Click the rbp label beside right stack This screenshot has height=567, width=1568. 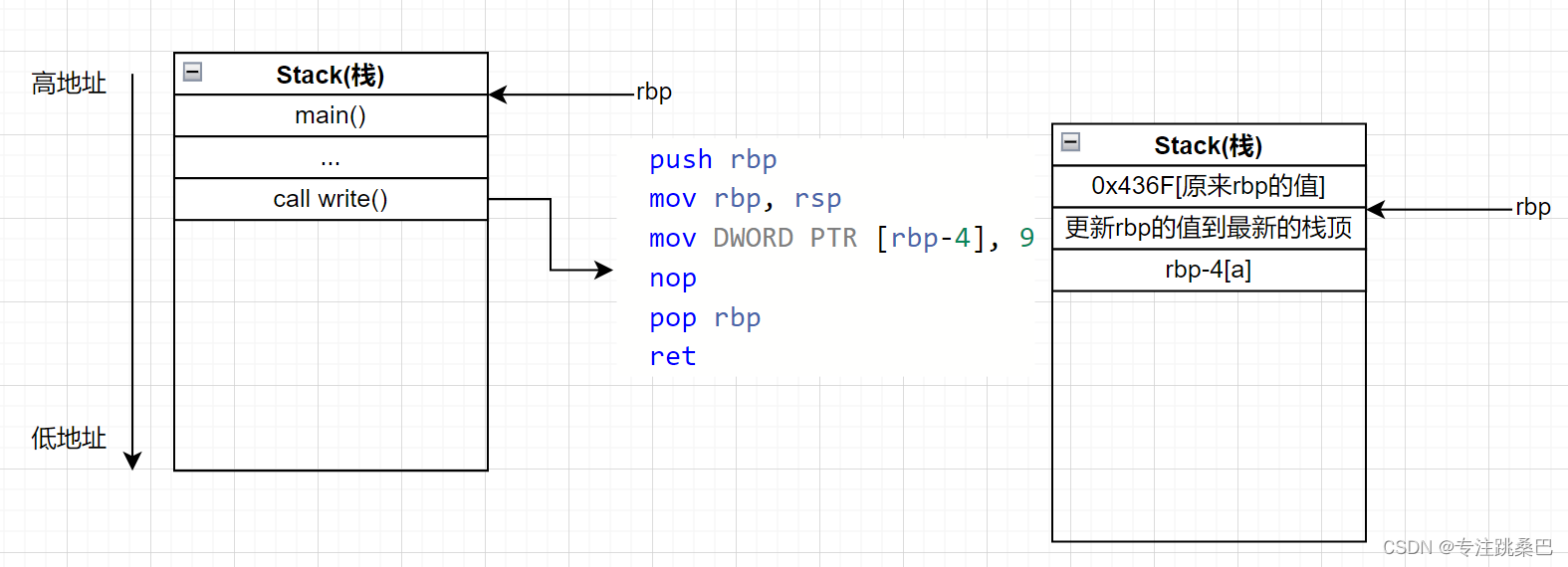tap(1532, 208)
